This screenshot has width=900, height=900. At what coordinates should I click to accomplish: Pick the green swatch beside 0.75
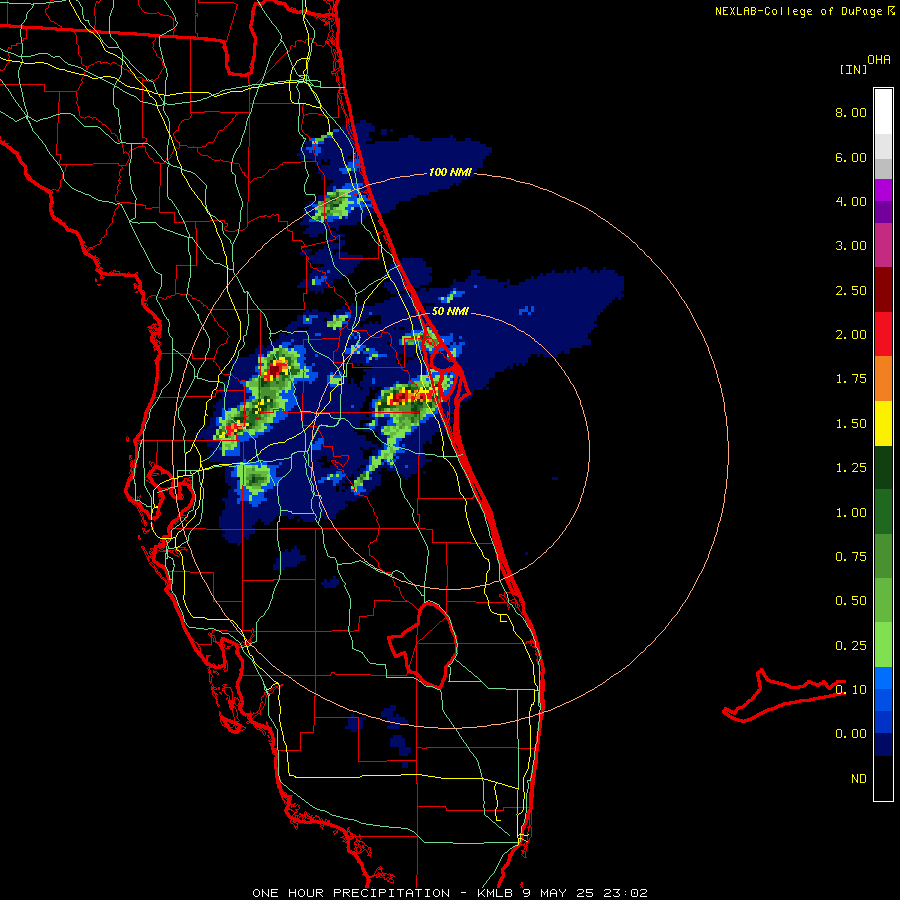[x=883, y=556]
